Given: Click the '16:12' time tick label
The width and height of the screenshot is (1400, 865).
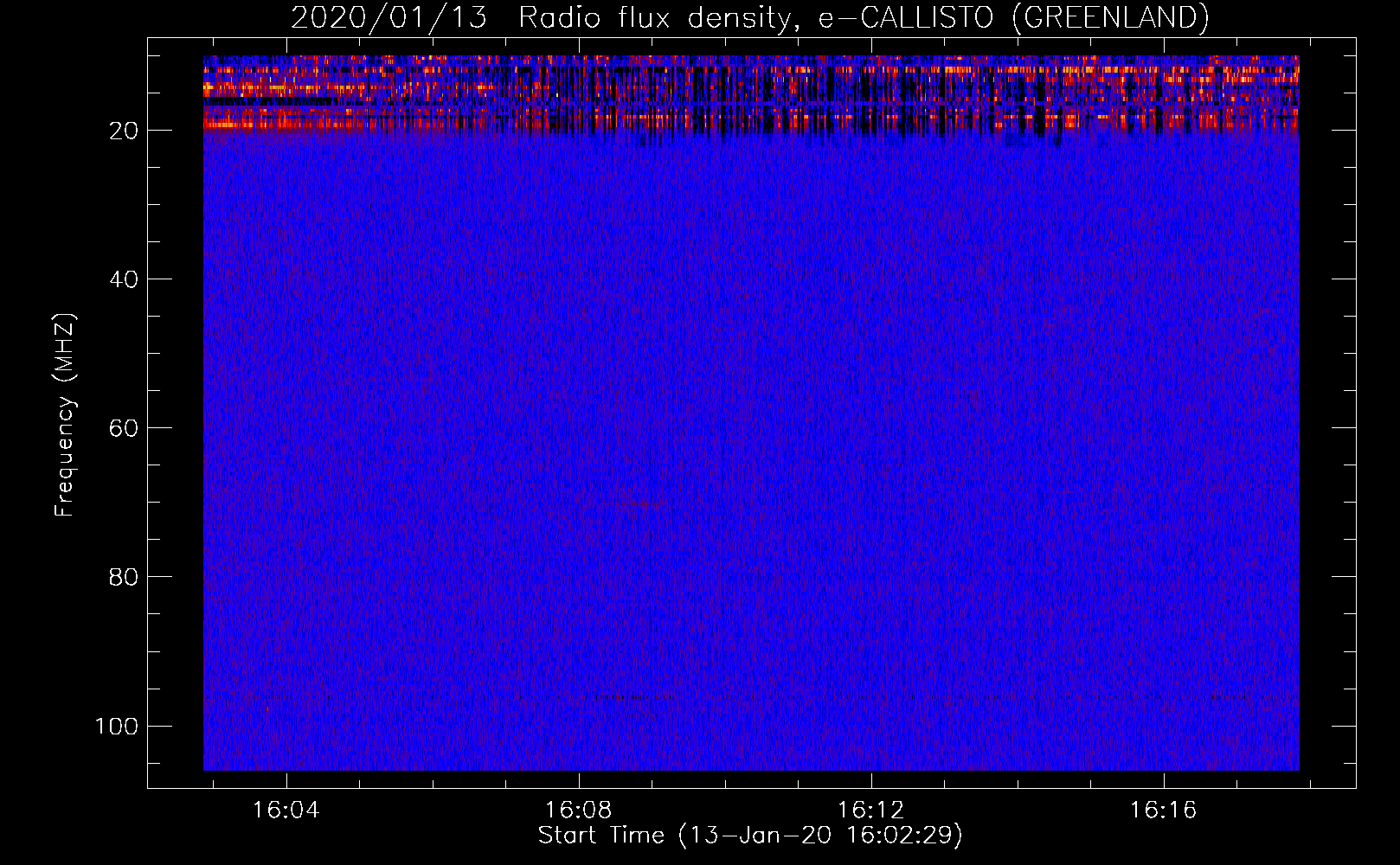Looking at the screenshot, I should 870,811.
